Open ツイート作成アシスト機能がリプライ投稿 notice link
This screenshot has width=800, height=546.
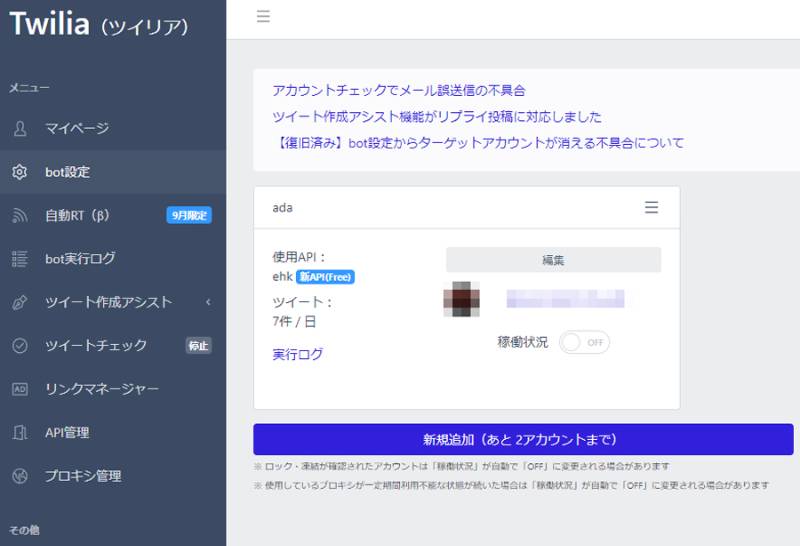pos(437,116)
